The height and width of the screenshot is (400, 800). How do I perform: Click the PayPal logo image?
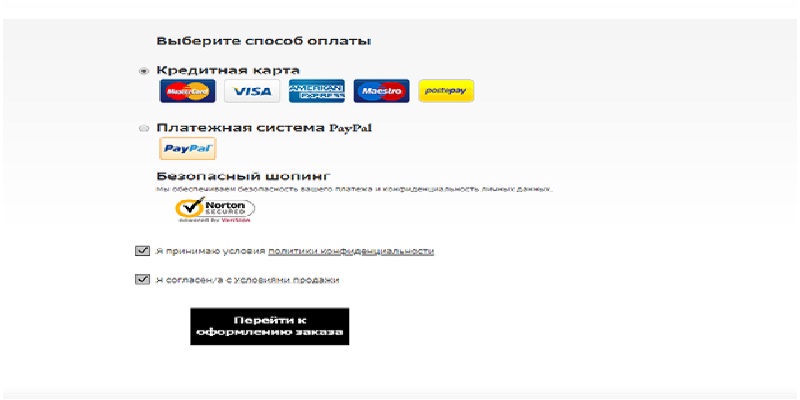pyautogui.click(x=188, y=148)
